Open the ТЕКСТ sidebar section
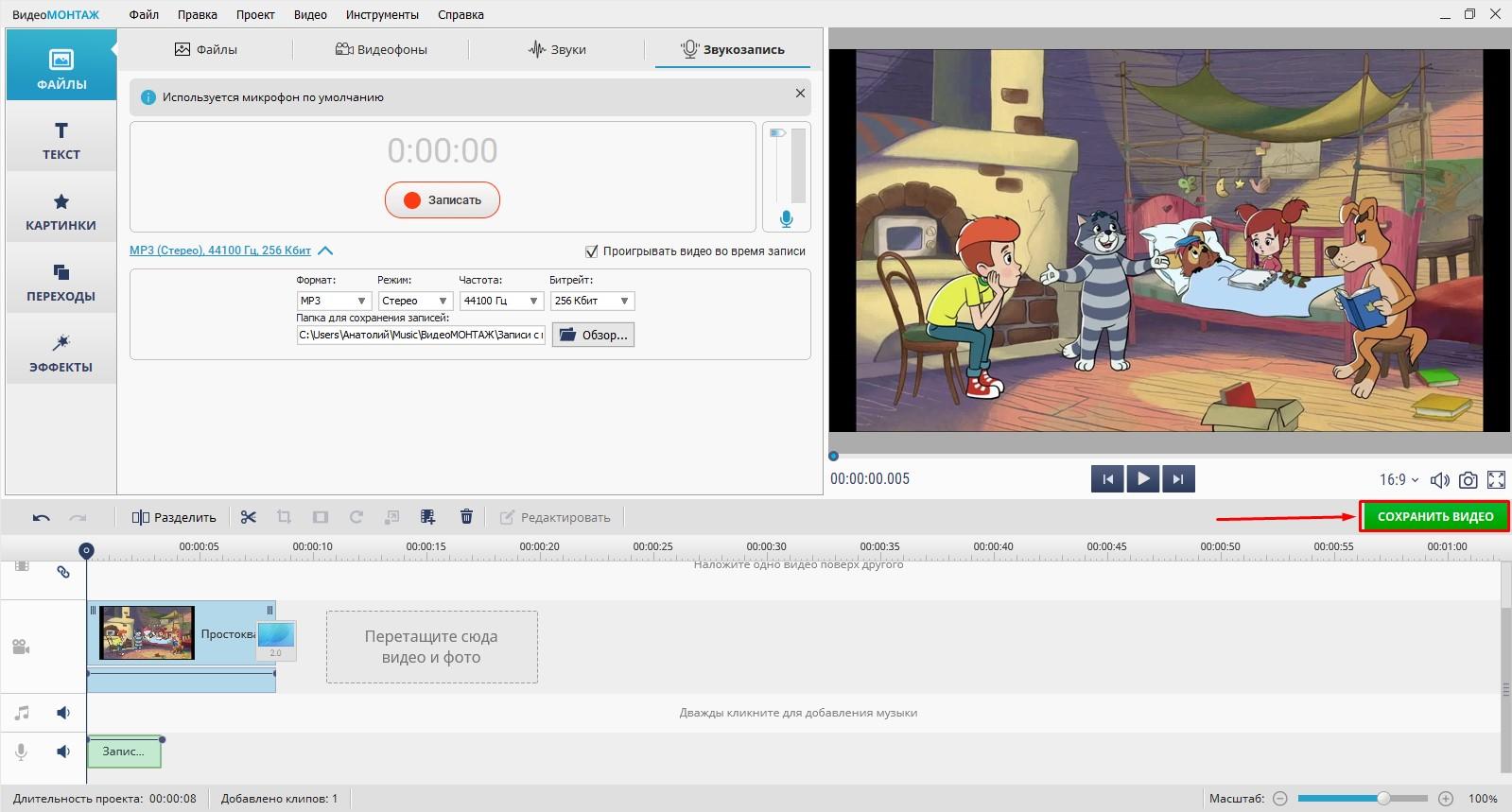 click(x=61, y=137)
